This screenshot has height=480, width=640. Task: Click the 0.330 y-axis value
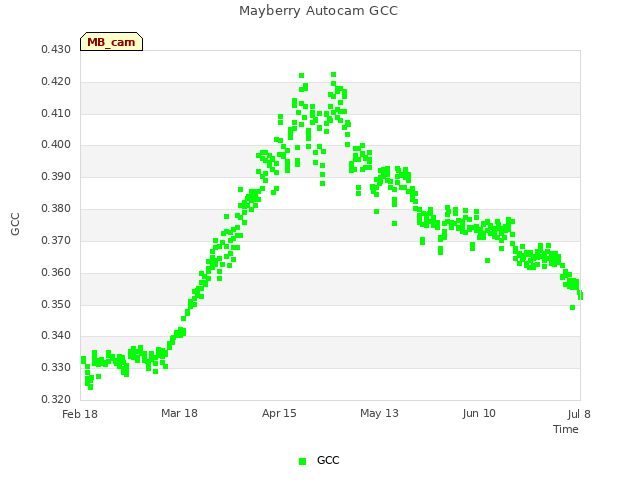click(x=56, y=367)
